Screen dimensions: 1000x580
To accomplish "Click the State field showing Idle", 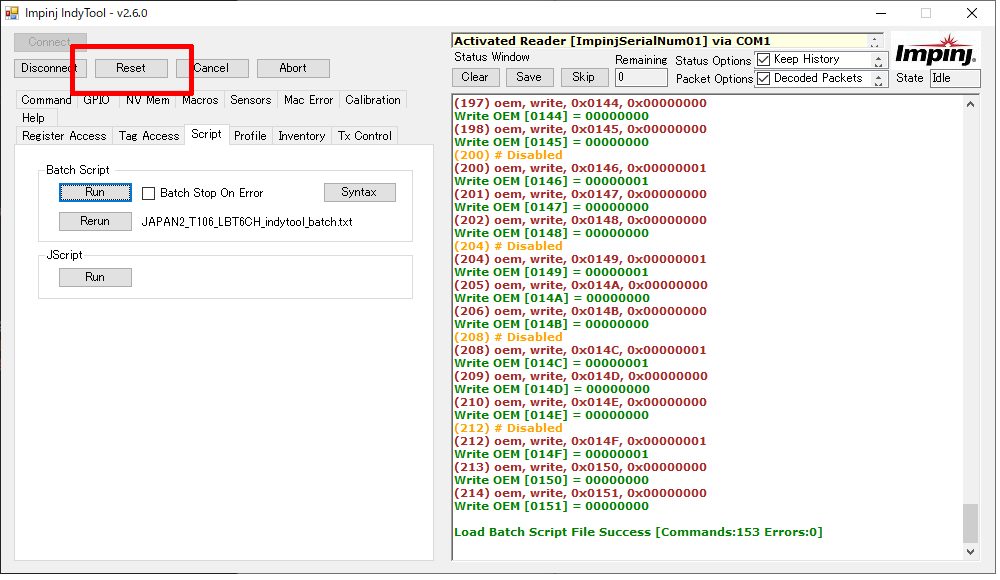I will [955, 78].
